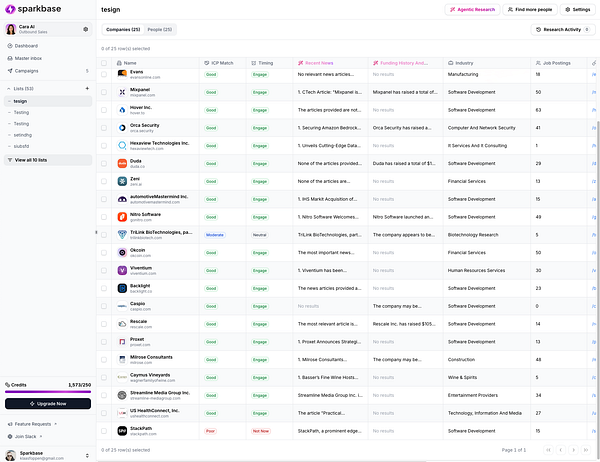Click the TriLink BioTechnologies company logo
Viewport: 600px width, 462px height.
(122, 235)
